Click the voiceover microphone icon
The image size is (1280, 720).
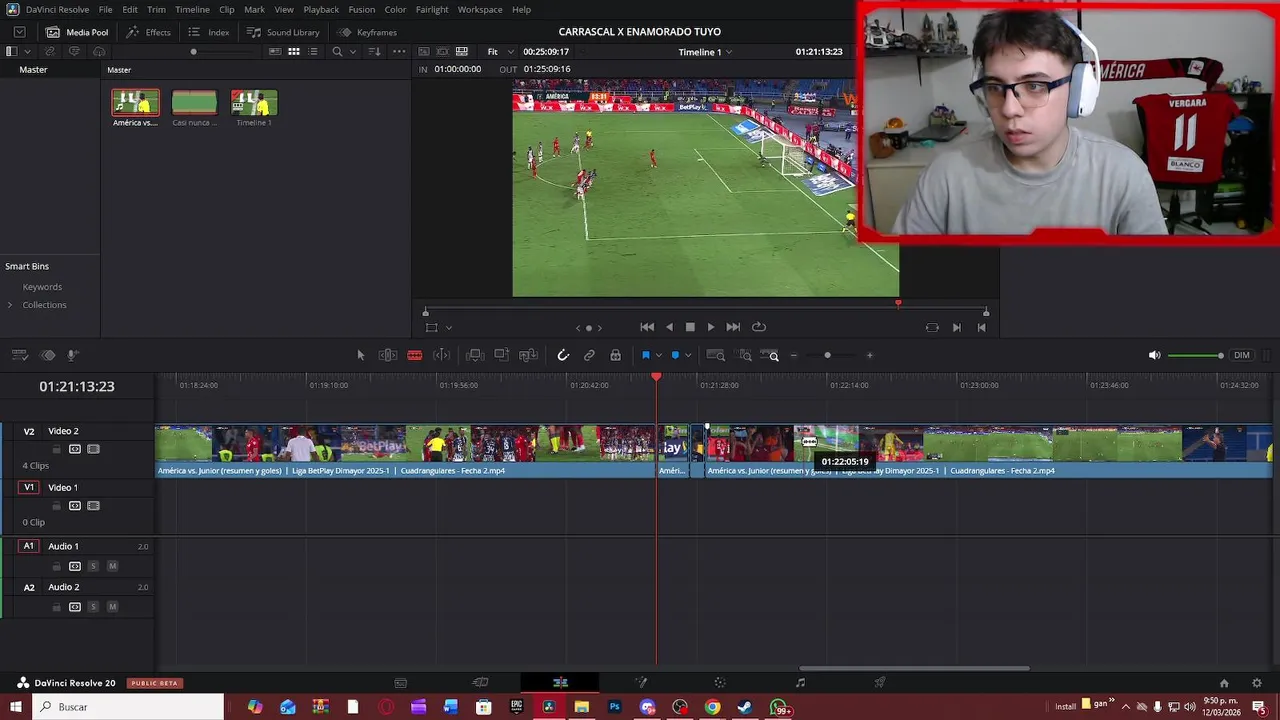(72, 355)
